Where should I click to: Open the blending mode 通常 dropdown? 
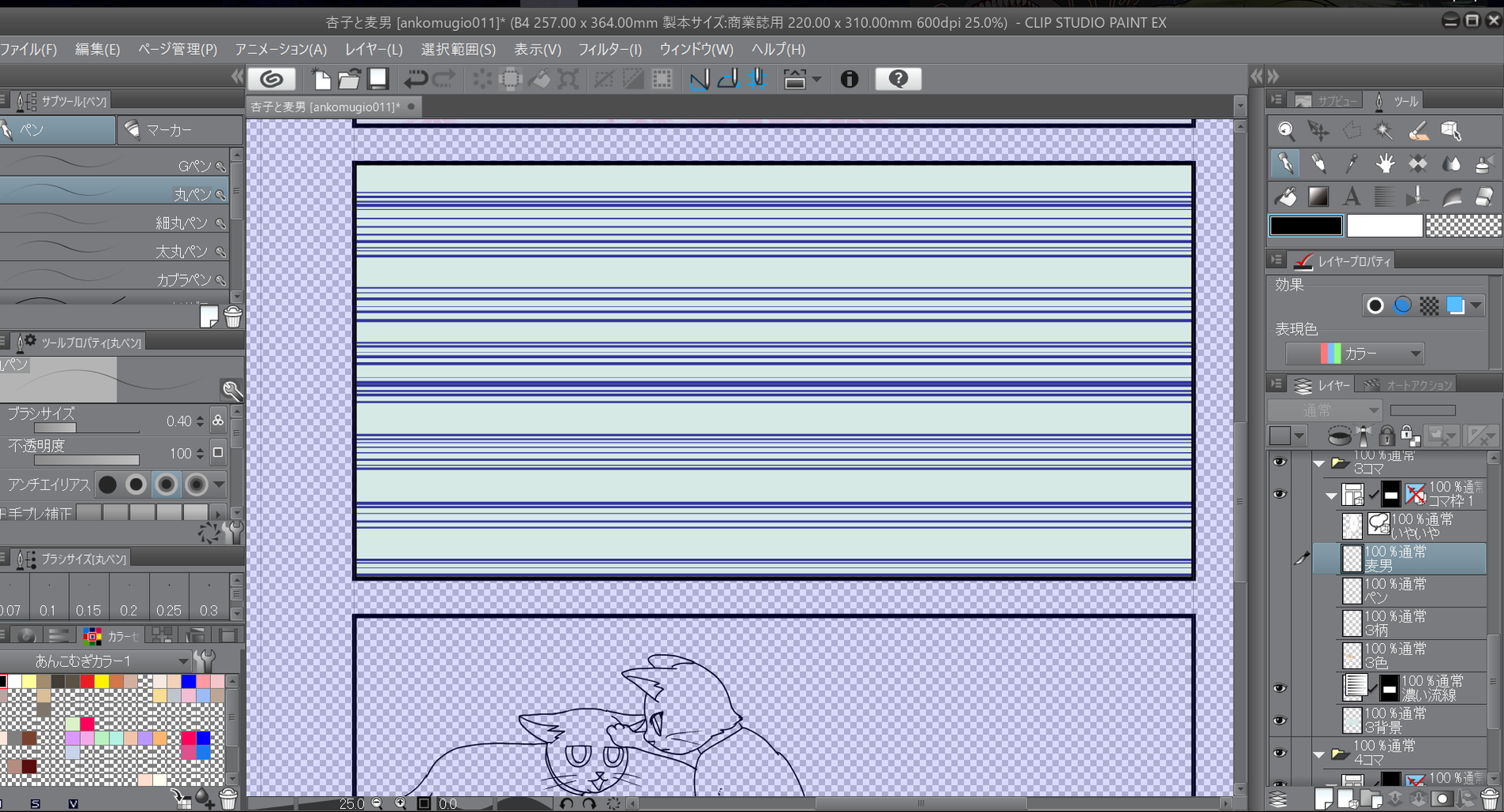[1326, 410]
